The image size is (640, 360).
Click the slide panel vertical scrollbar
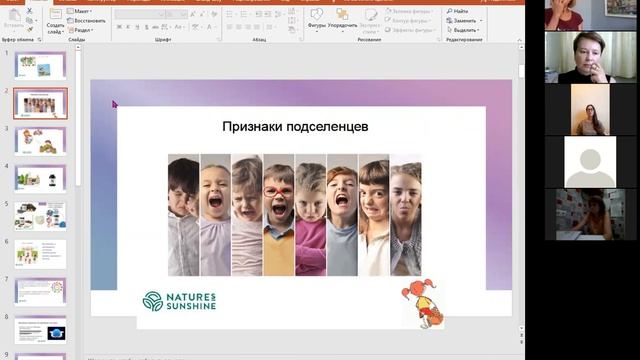(78, 118)
